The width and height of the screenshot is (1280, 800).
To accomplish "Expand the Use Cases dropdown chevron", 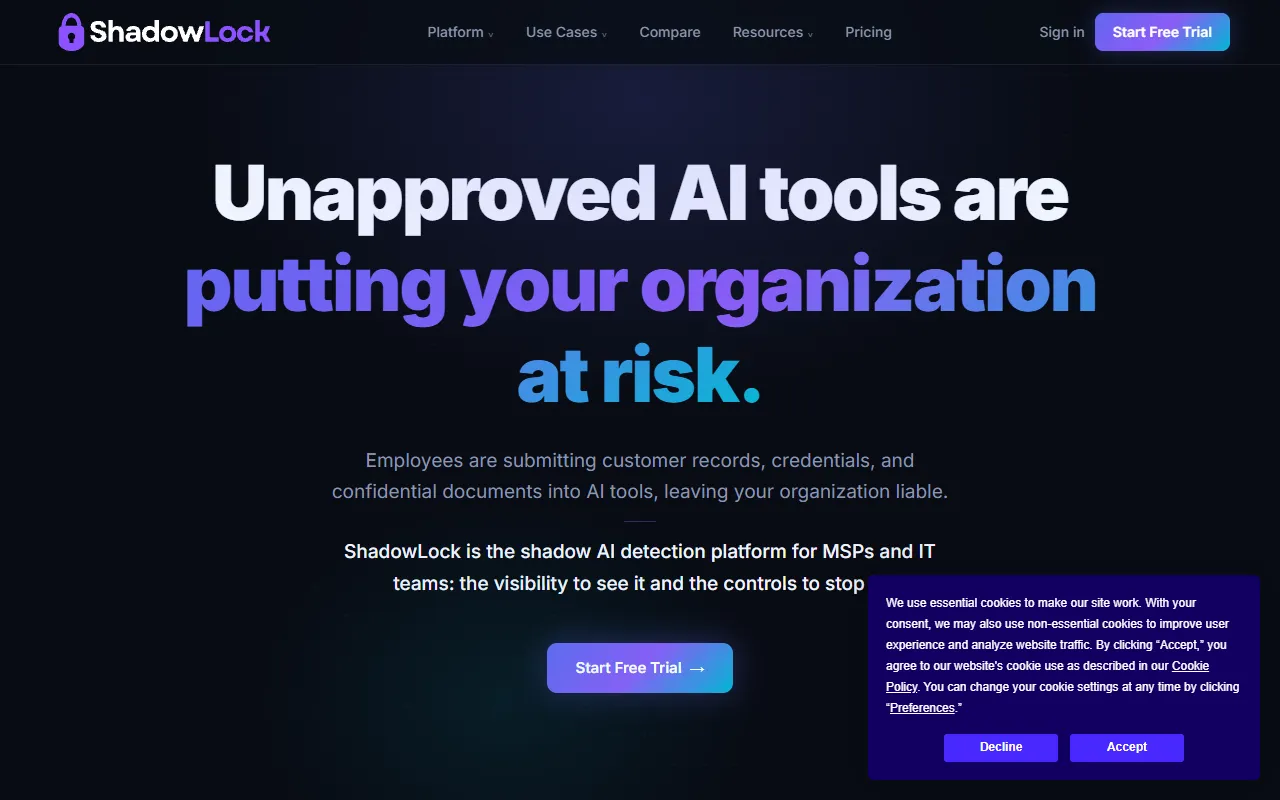I will click(604, 34).
